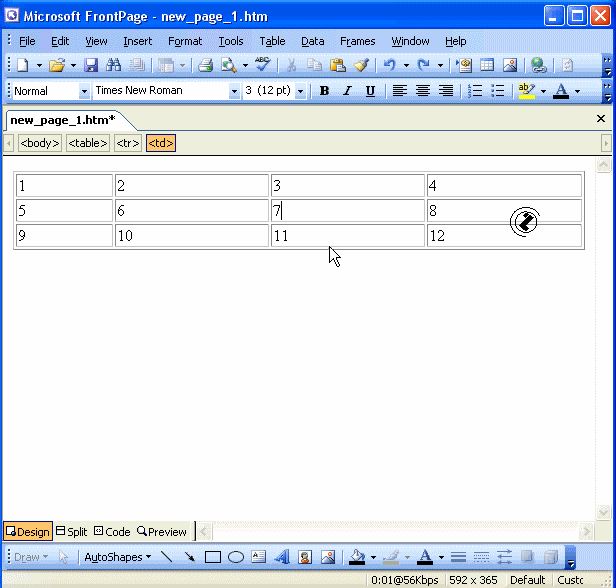Click table cell containing 4
Image resolution: width=616 pixels, height=588 pixels.
[504, 185]
